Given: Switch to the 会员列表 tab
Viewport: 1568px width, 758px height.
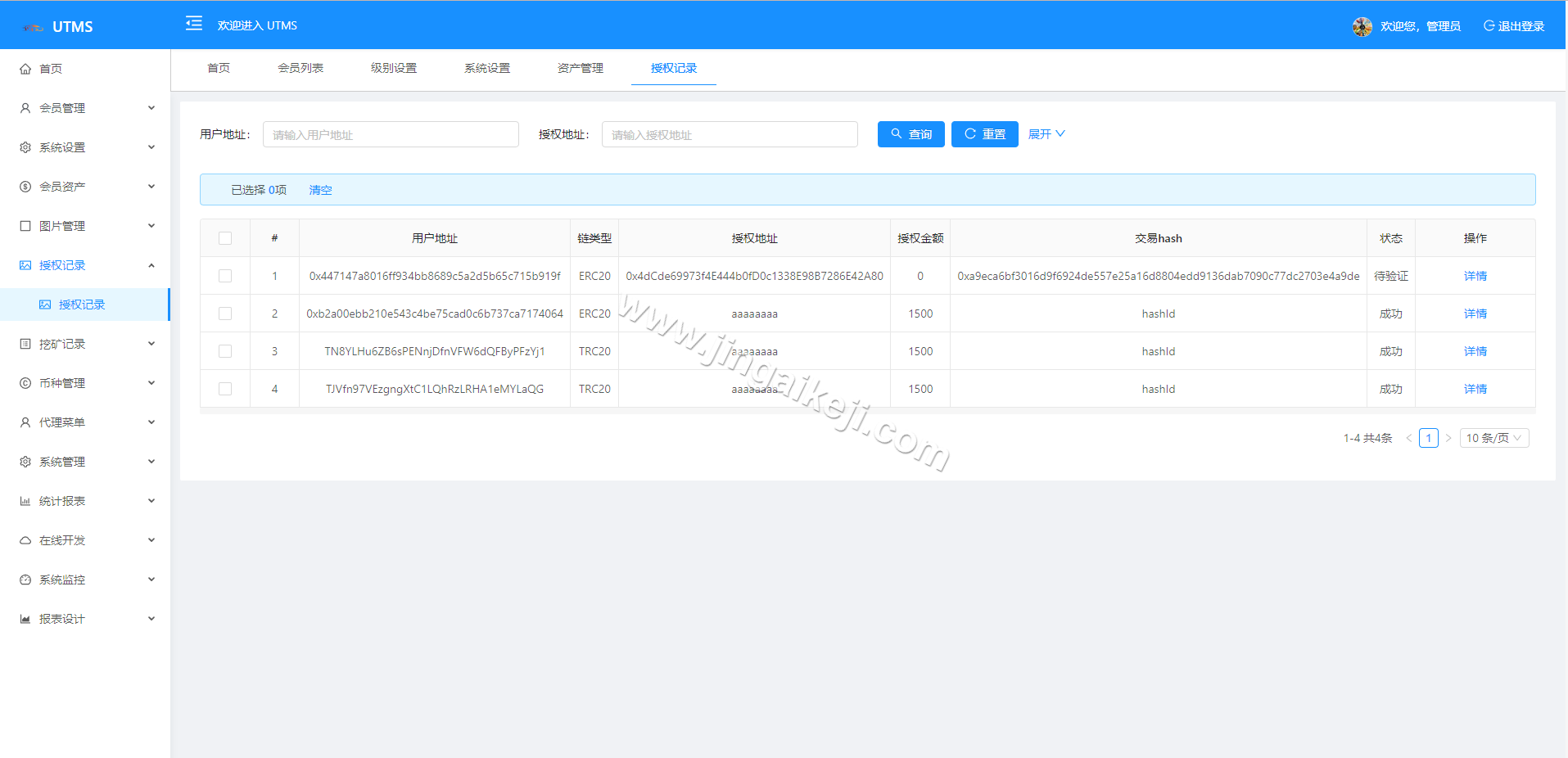Looking at the screenshot, I should 301,68.
